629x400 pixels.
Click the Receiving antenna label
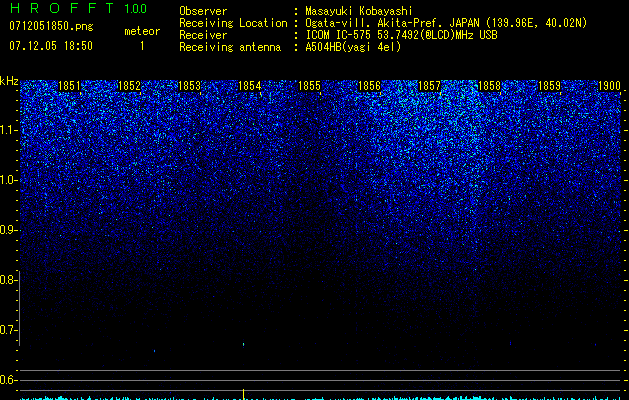[230, 47]
